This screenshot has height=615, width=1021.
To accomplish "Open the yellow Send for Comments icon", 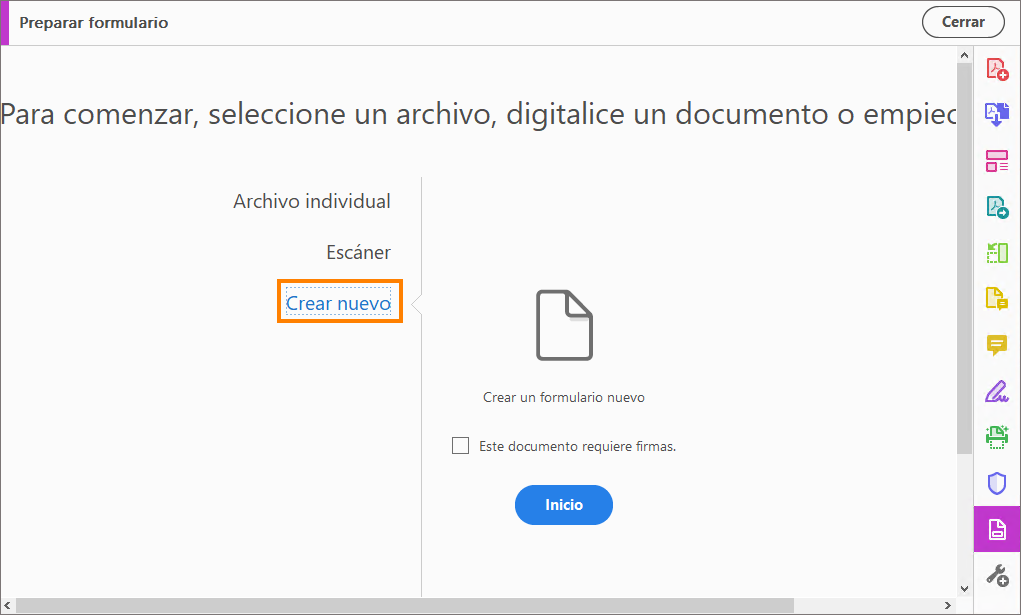I will point(997,299).
